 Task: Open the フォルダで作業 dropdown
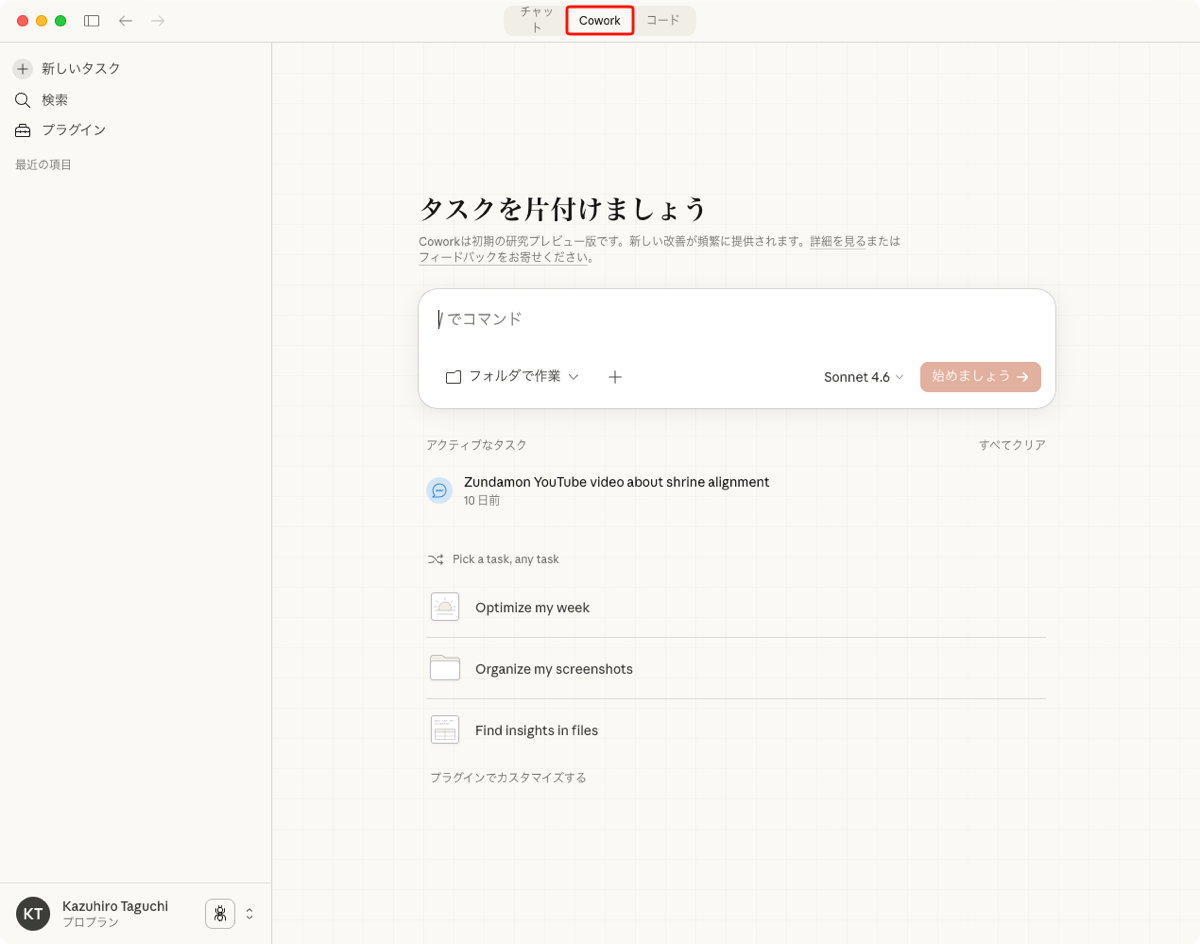pyautogui.click(x=512, y=377)
